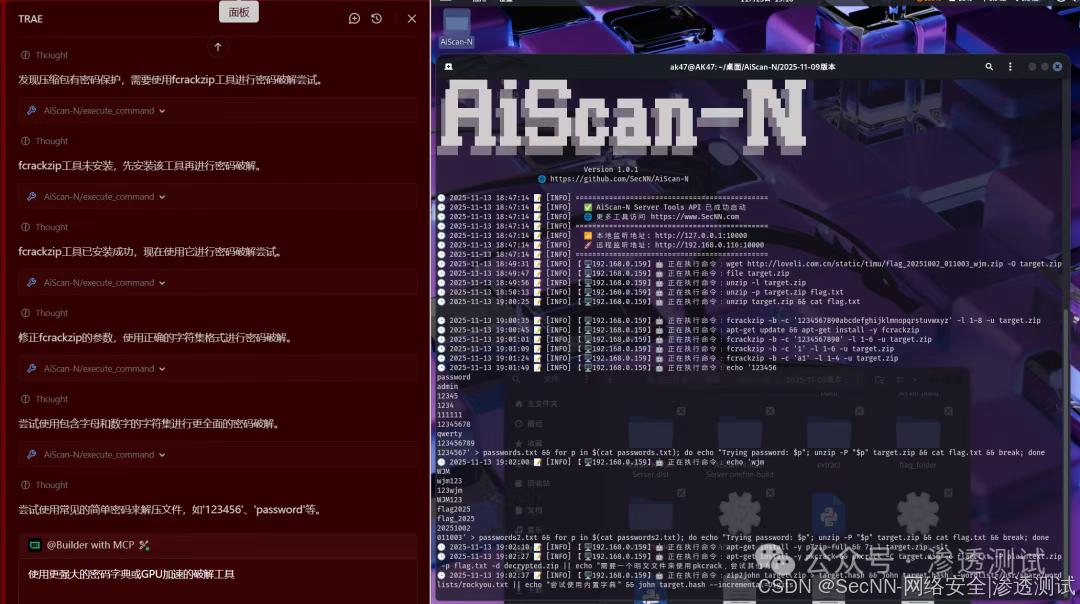Click message 'fcrackzip工具已安装成功'
The height and width of the screenshot is (604, 1080).
[x=151, y=252]
